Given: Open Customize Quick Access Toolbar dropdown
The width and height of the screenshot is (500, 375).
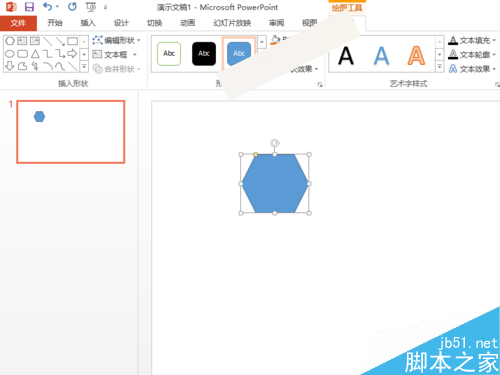Looking at the screenshot, I should click(x=105, y=7).
